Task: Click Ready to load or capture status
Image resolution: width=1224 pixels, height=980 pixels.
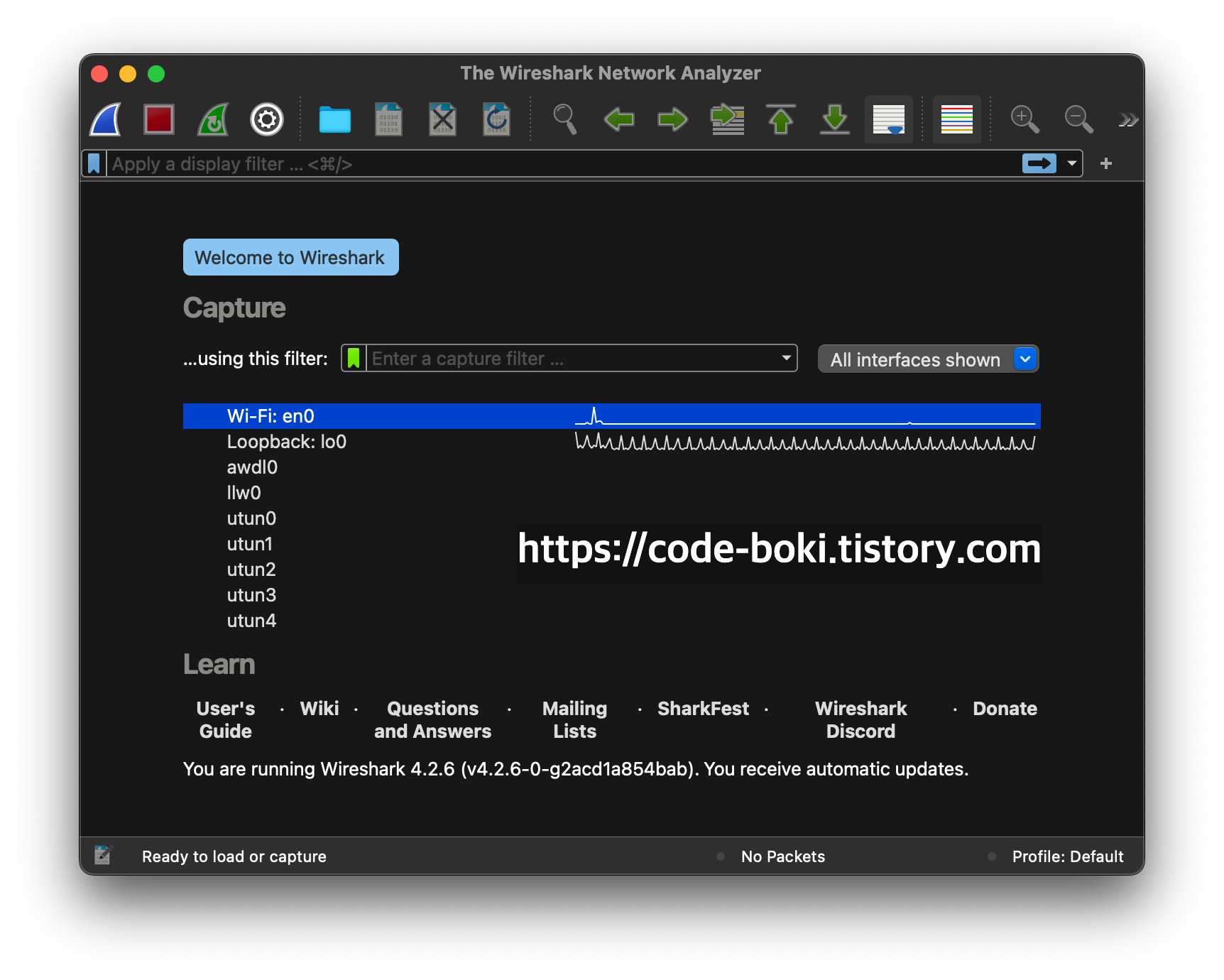Action: (234, 856)
